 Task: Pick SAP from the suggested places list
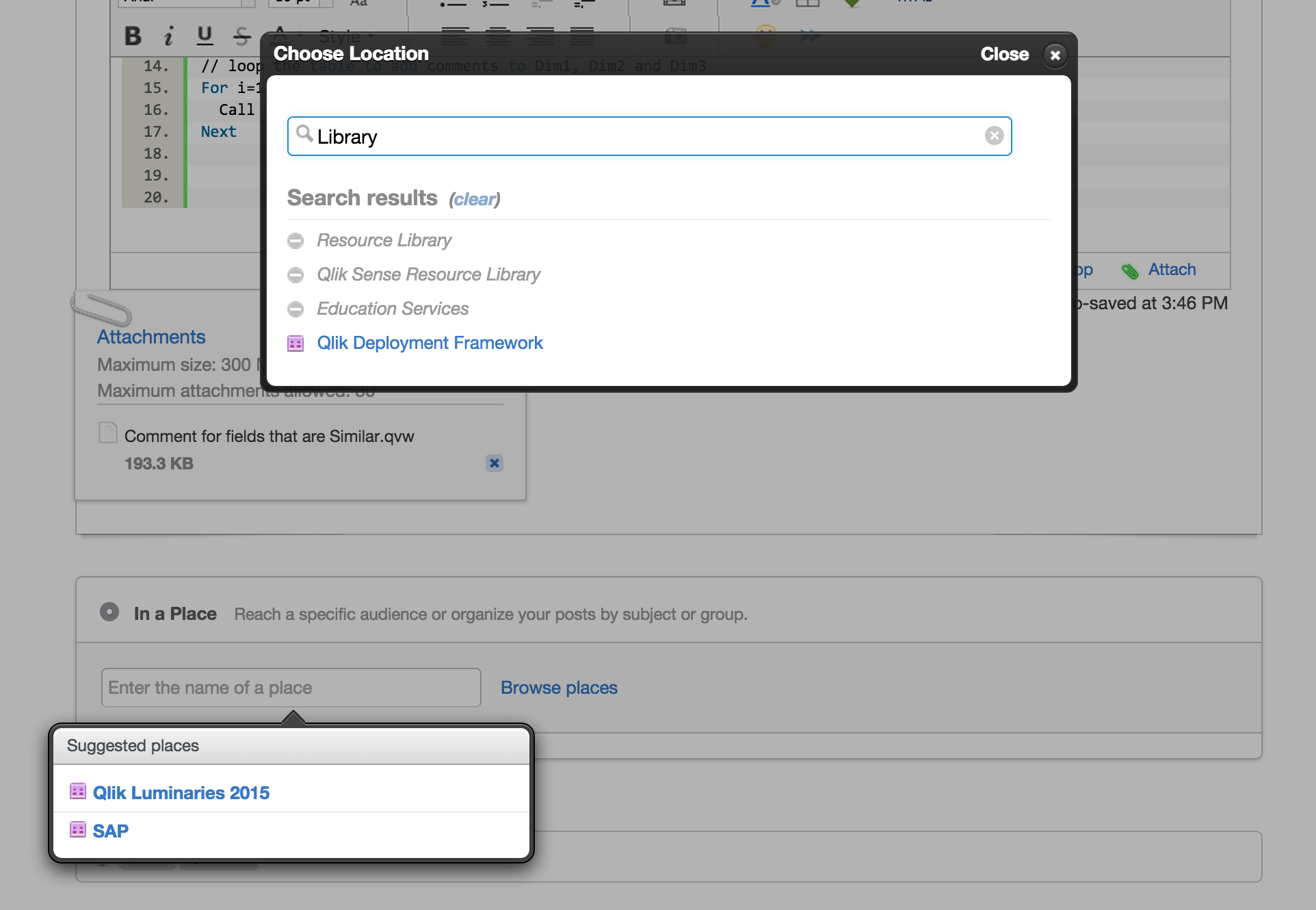coord(110,831)
